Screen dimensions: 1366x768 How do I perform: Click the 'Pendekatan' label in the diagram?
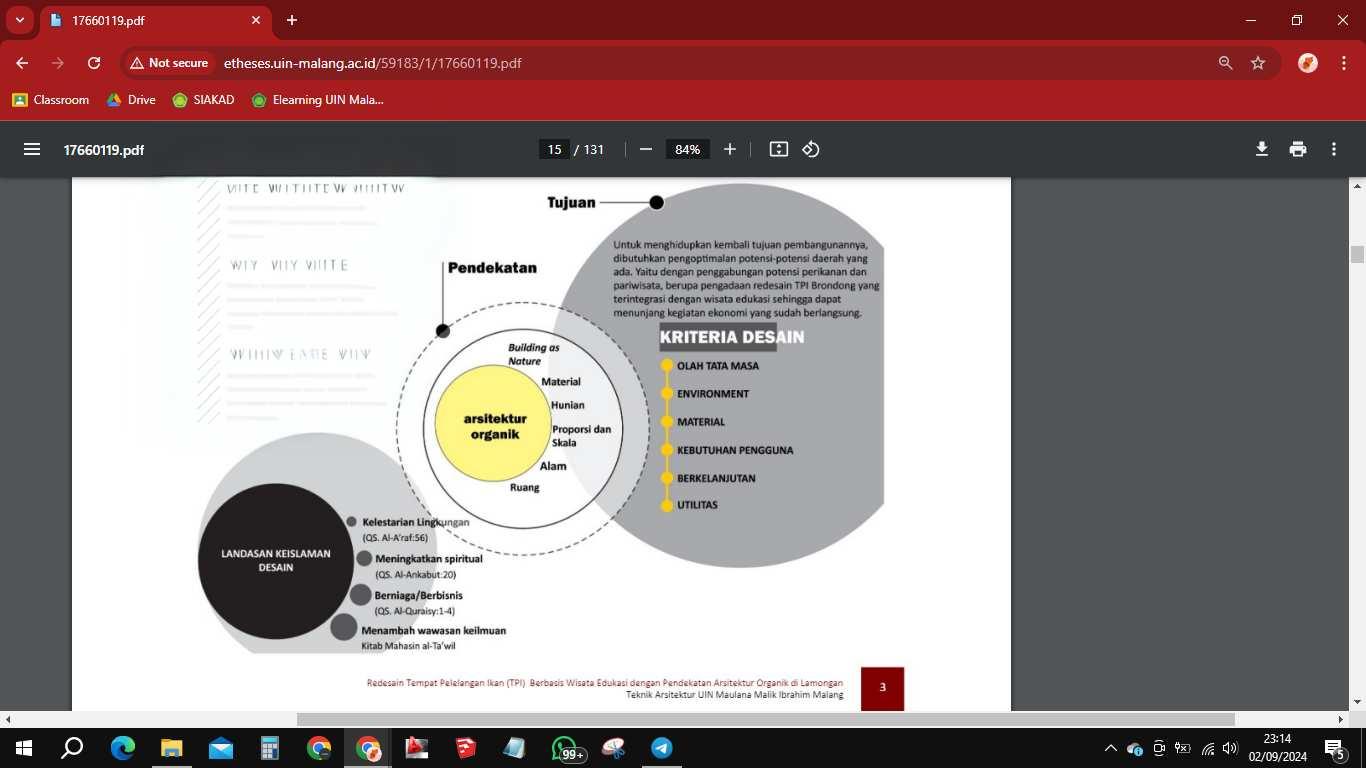[x=492, y=268]
